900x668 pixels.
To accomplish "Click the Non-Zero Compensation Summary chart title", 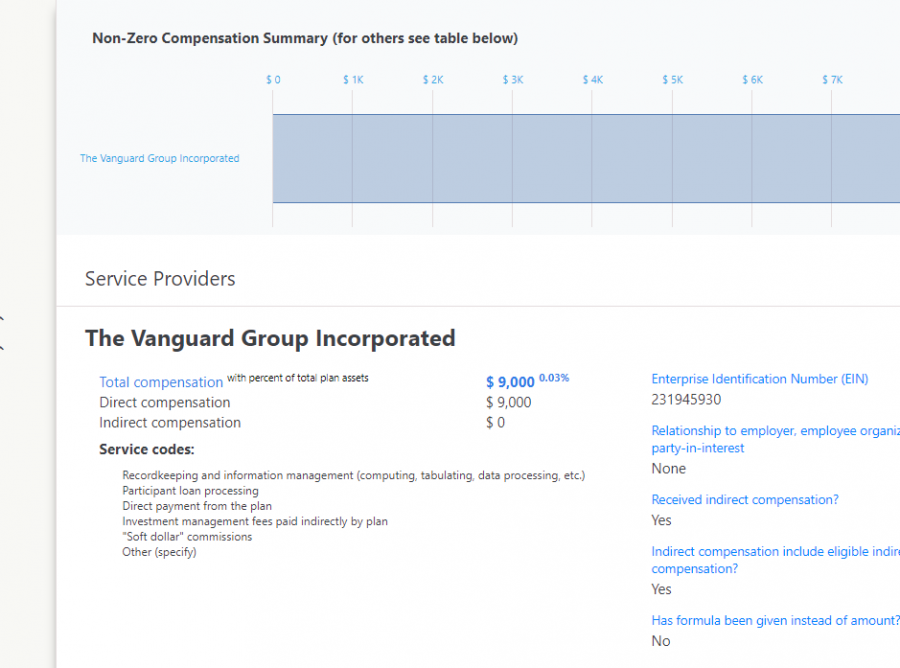I will (x=305, y=39).
